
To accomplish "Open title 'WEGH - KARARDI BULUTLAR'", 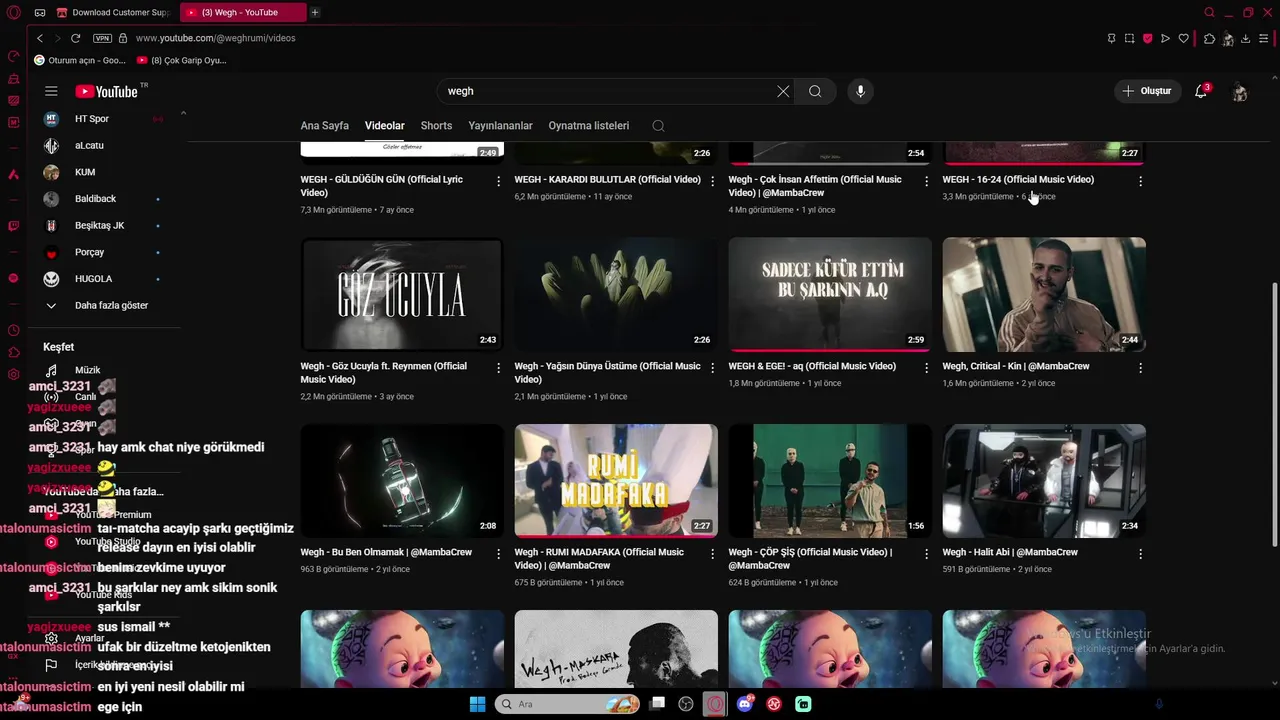I will tap(608, 180).
